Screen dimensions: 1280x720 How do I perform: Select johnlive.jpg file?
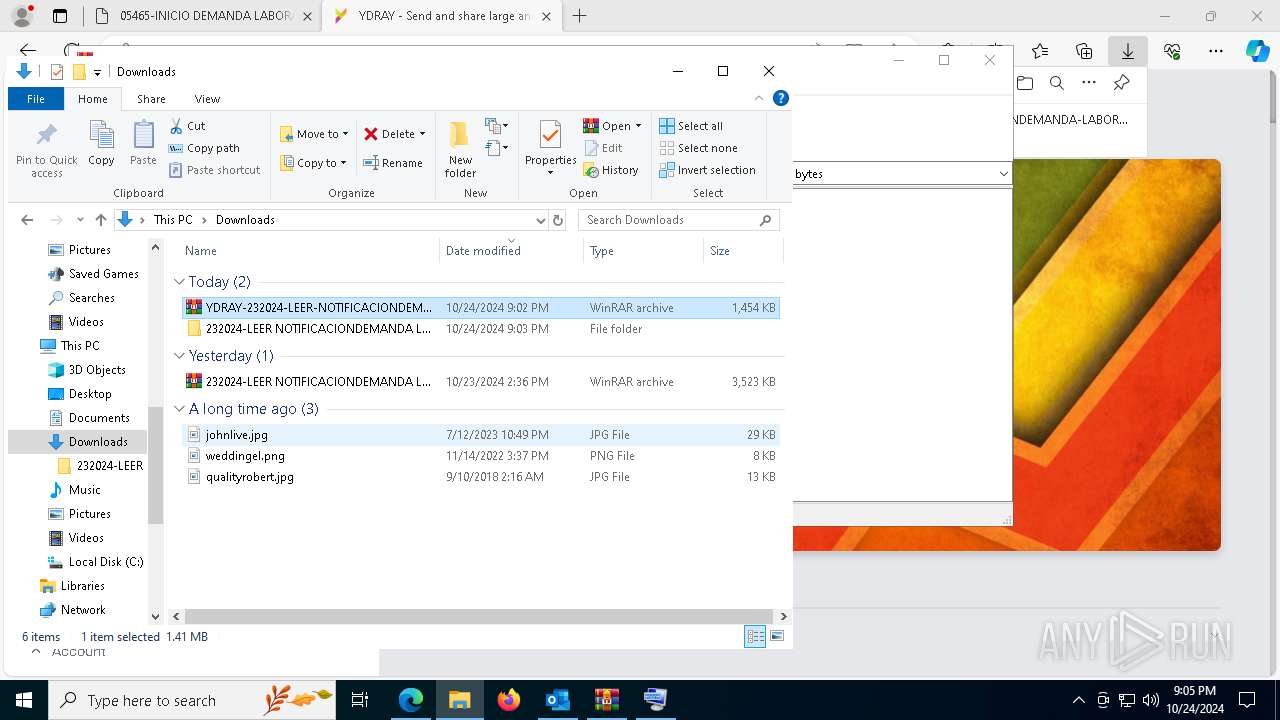click(481, 435)
